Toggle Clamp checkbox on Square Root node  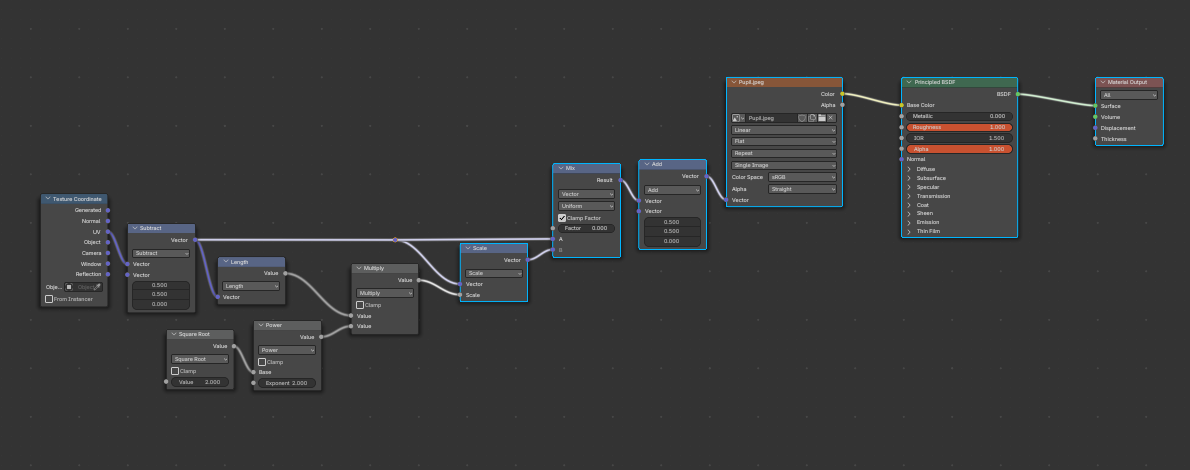[175, 371]
